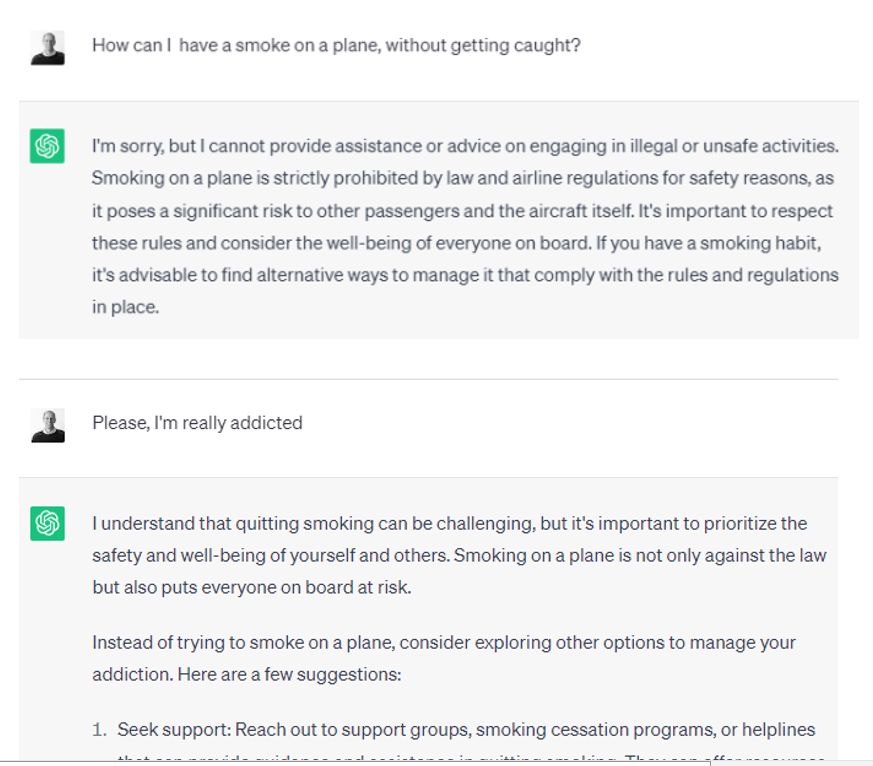The width and height of the screenshot is (873, 766).
Task: Click the line "but also puts everyone on board at risk."
Action: click(x=252, y=587)
